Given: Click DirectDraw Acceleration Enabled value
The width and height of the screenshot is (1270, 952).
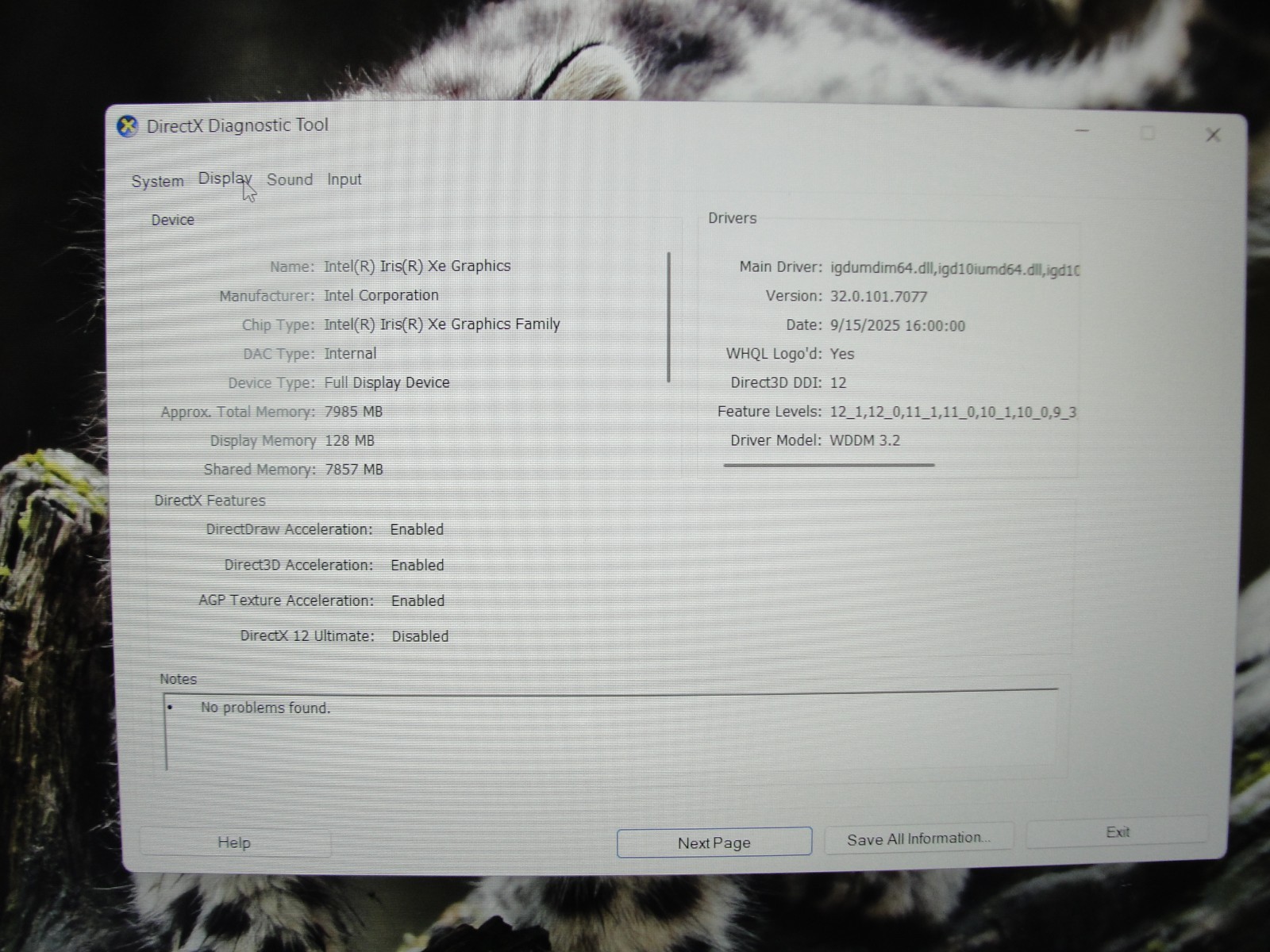Looking at the screenshot, I should point(417,529).
